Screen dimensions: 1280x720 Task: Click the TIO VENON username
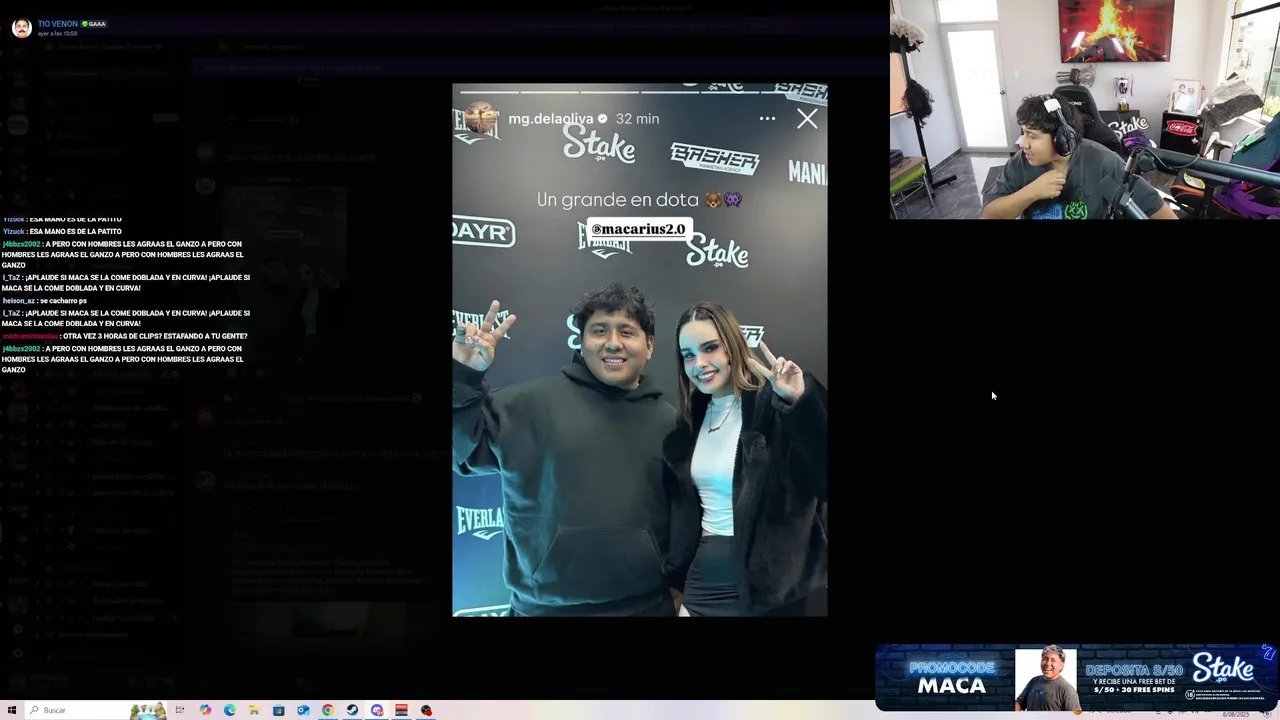(x=57, y=23)
